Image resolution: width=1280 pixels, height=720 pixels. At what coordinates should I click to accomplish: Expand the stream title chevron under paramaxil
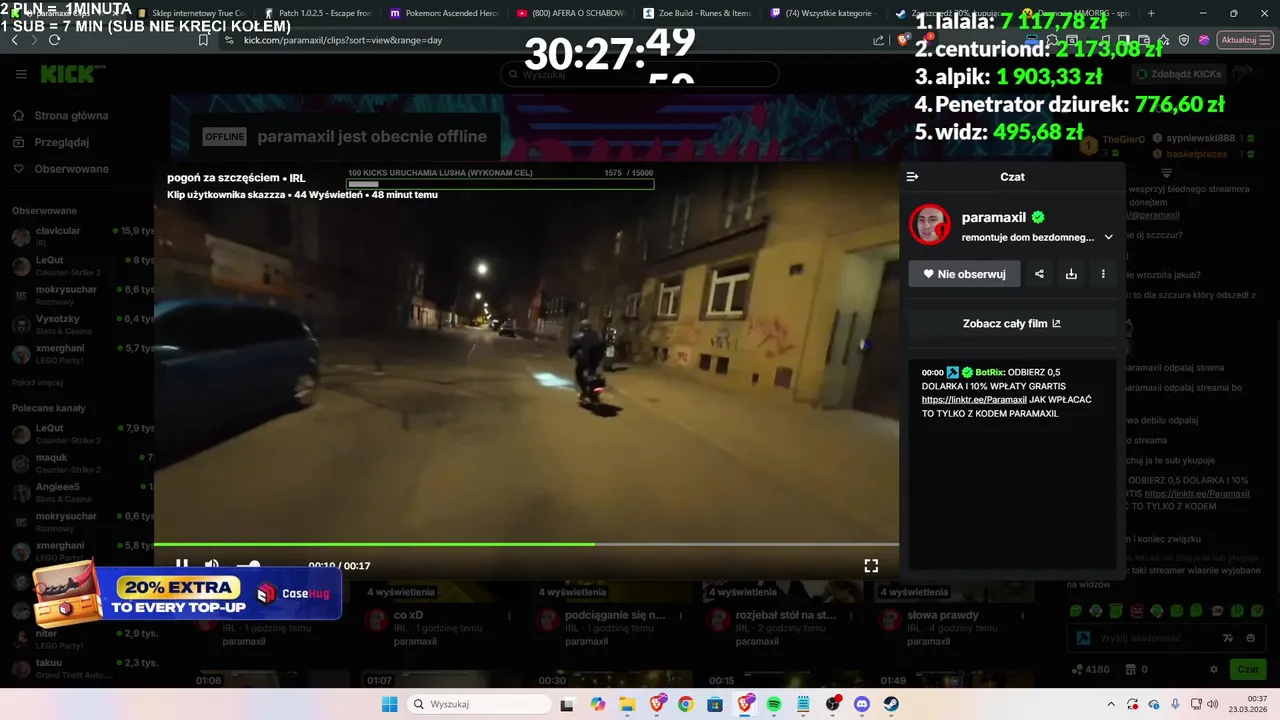point(1108,238)
